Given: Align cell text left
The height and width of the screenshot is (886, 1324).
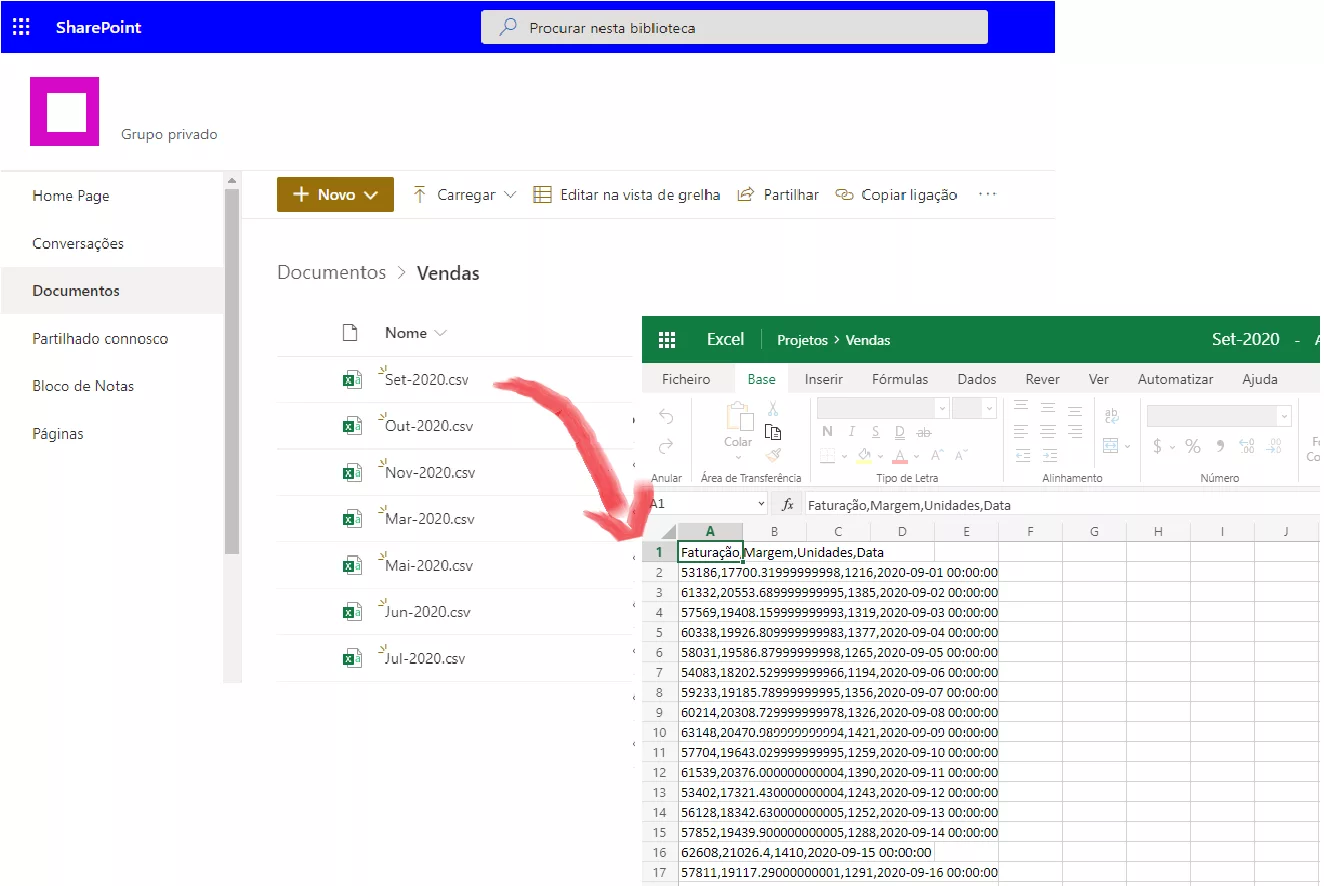Looking at the screenshot, I should [x=1021, y=431].
